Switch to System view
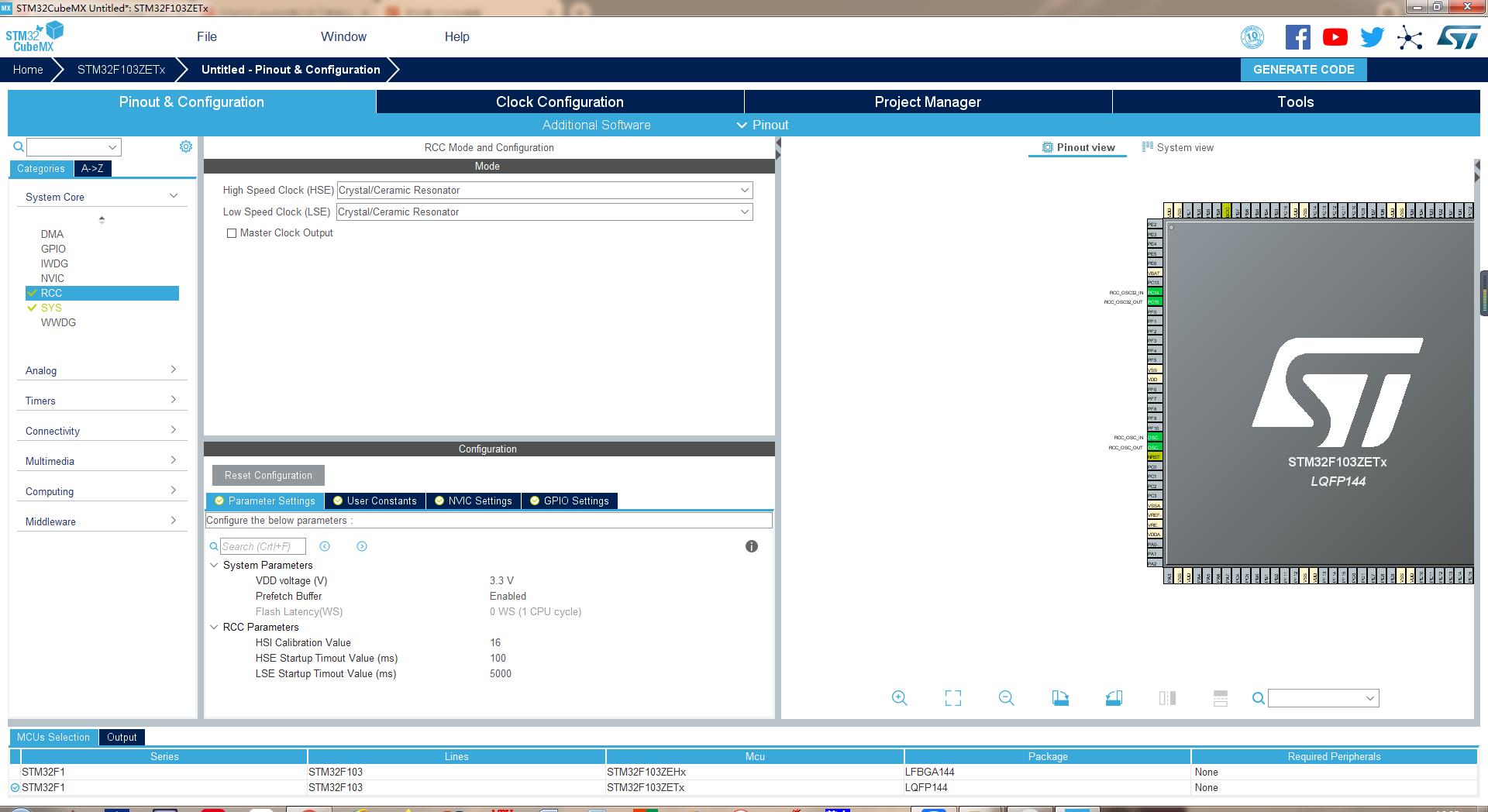 pyautogui.click(x=1178, y=147)
